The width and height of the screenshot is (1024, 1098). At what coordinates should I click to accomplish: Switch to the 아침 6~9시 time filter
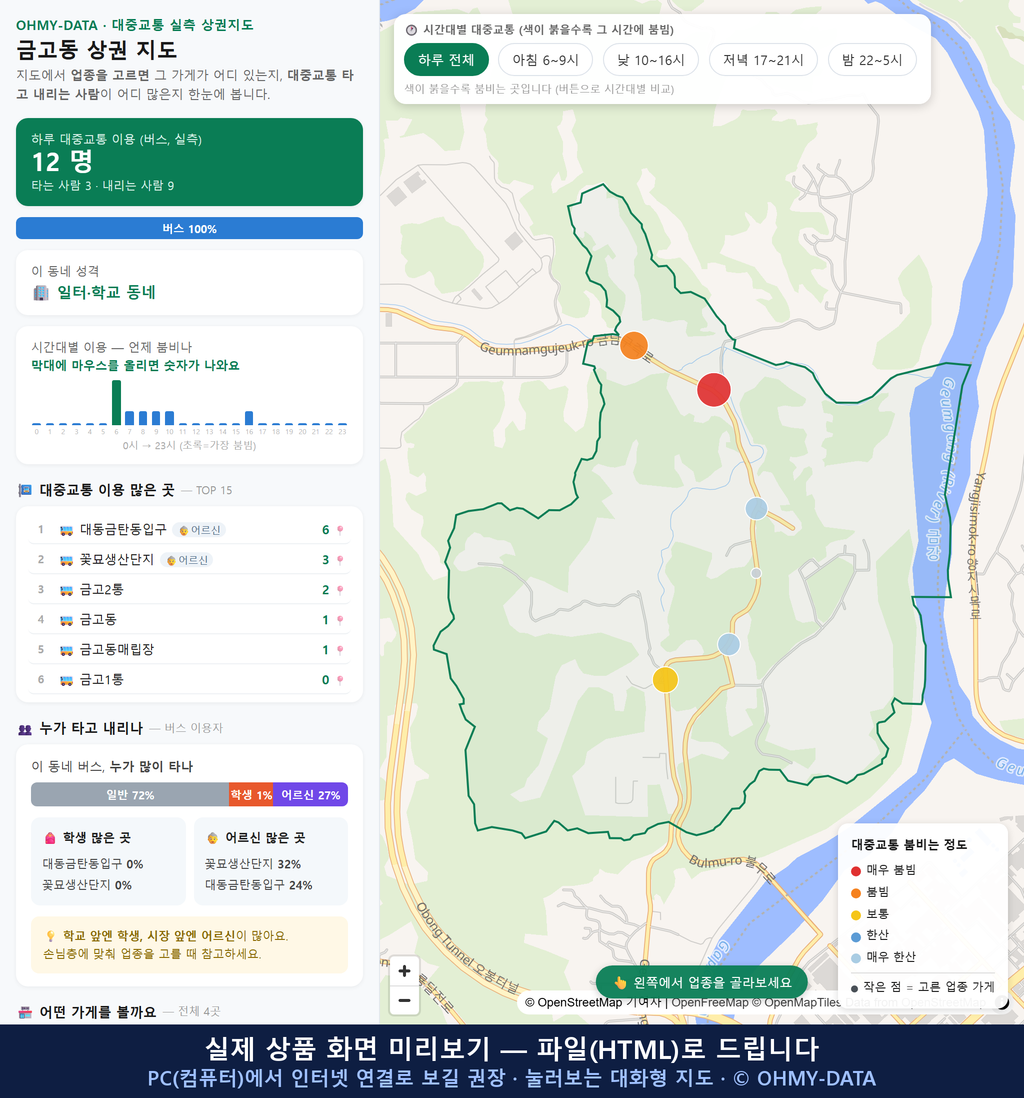tap(546, 60)
